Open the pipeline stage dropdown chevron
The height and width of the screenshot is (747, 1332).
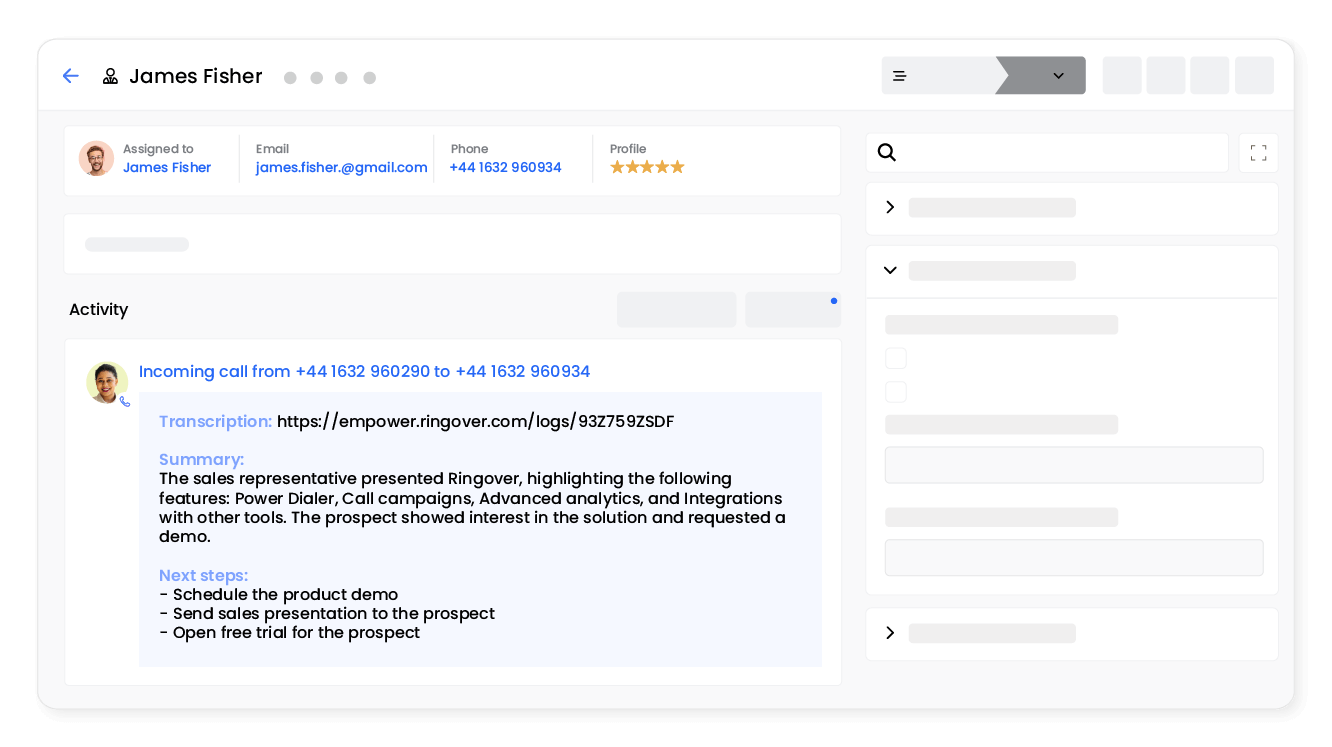[x=1059, y=75]
